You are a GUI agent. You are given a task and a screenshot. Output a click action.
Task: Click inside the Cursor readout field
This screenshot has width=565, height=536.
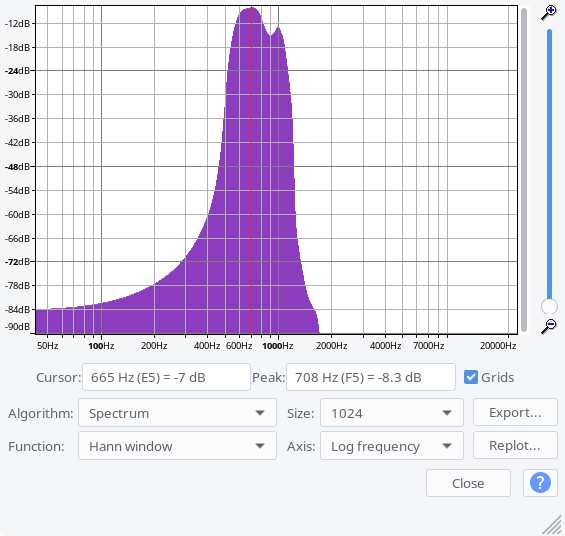click(166, 377)
